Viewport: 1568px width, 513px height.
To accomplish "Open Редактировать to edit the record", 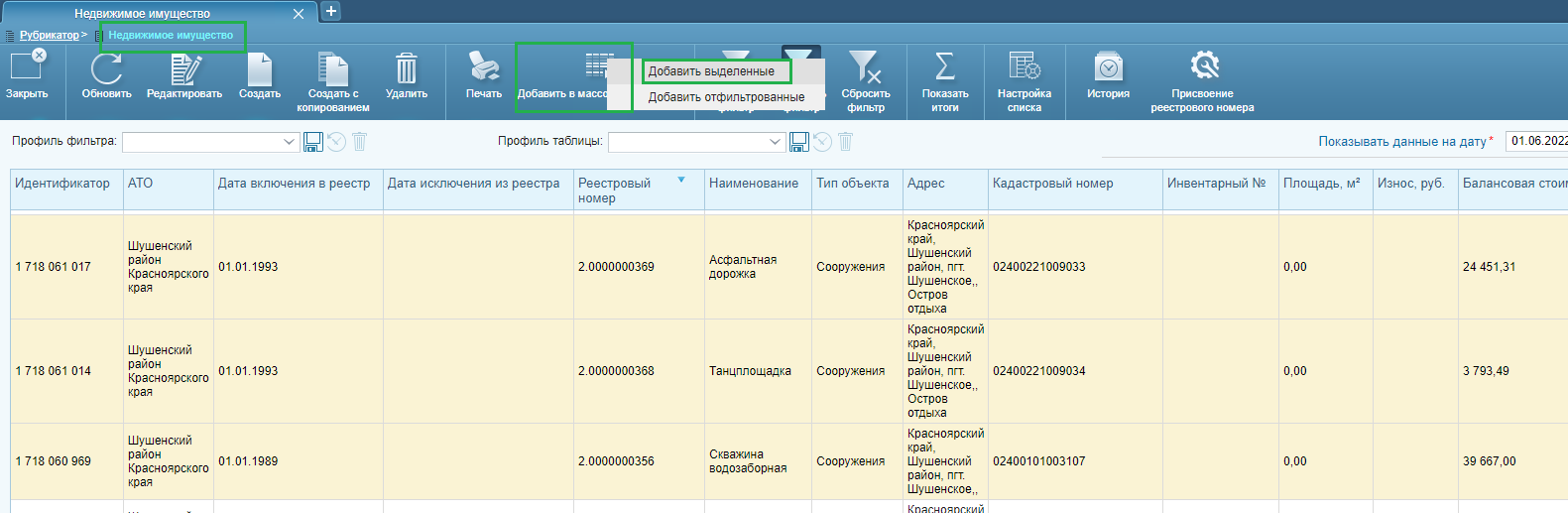I will [x=185, y=69].
